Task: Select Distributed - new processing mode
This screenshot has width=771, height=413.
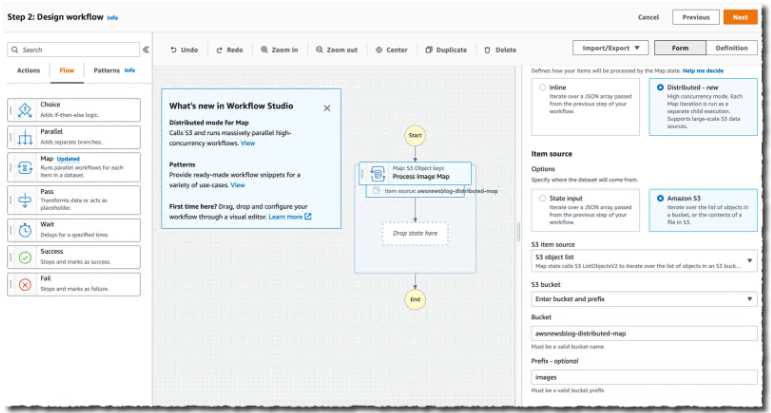Action: (x=660, y=88)
